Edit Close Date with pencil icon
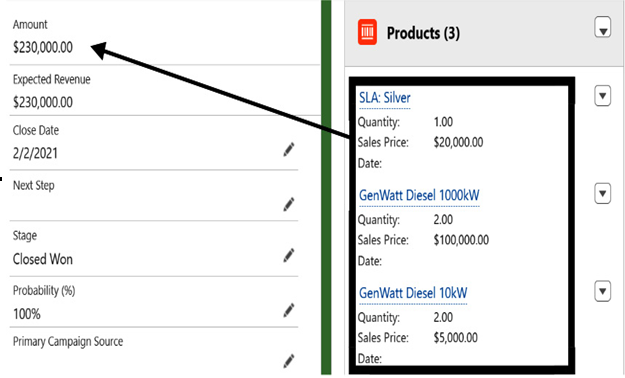625x378 pixels. pos(289,150)
